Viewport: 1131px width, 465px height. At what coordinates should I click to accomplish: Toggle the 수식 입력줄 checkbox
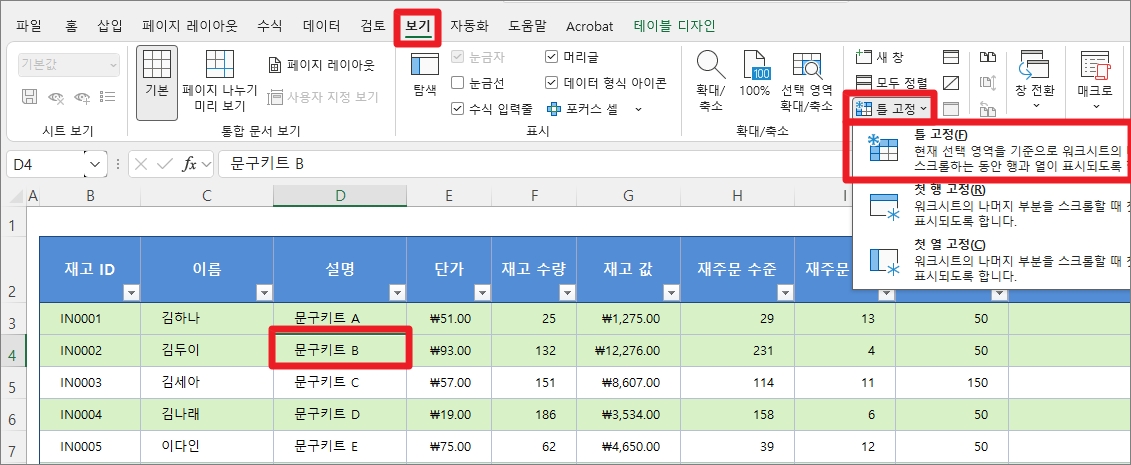pos(457,109)
